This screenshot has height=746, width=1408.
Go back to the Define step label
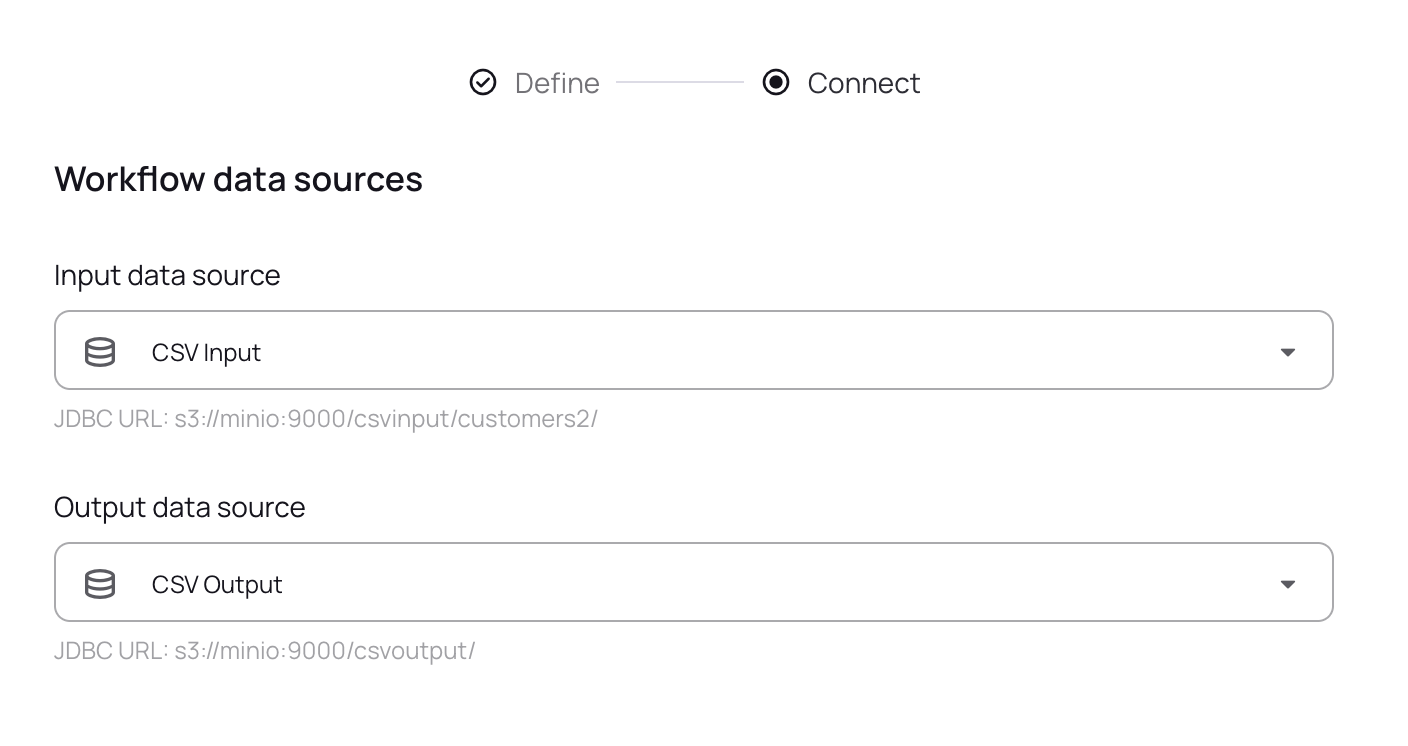(557, 83)
